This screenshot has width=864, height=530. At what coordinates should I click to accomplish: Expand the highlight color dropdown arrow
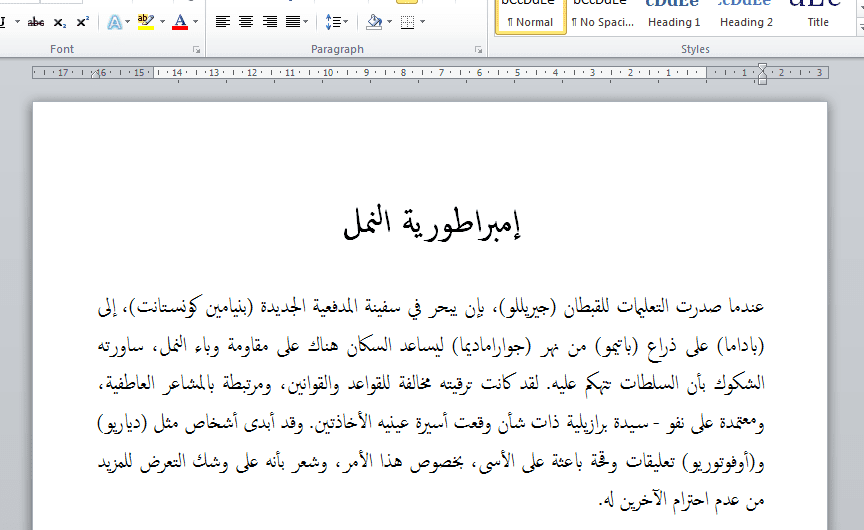pos(162,21)
